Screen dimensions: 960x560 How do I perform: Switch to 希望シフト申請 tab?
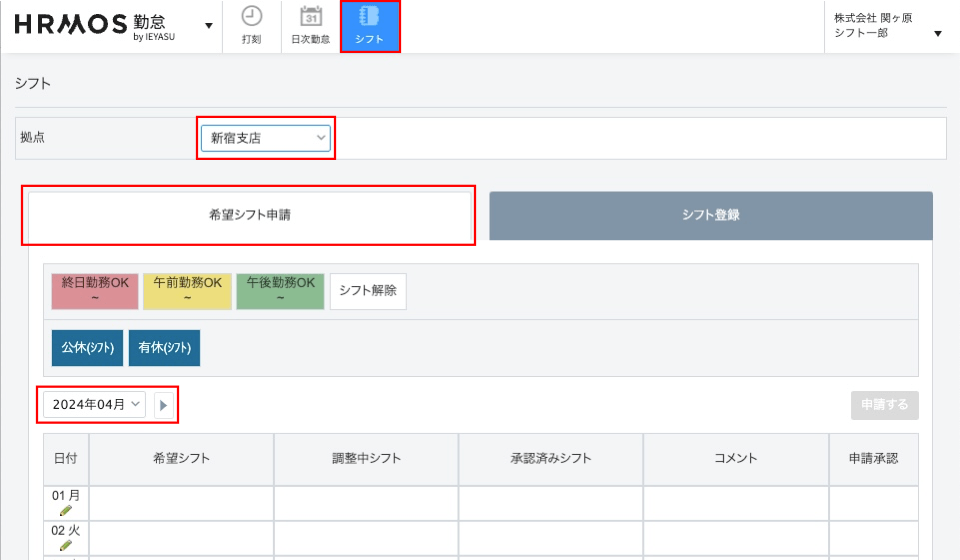[250, 215]
